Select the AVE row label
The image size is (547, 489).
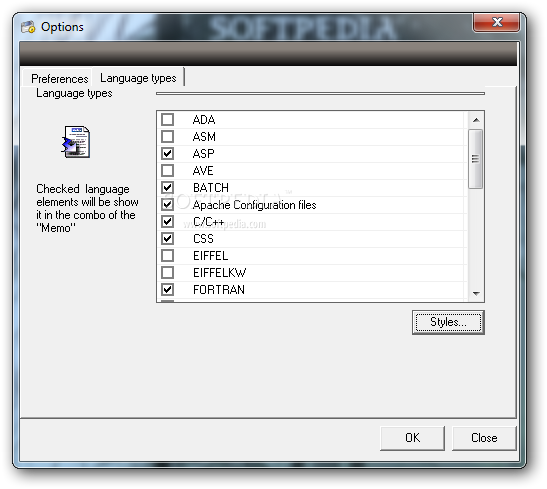pos(203,171)
